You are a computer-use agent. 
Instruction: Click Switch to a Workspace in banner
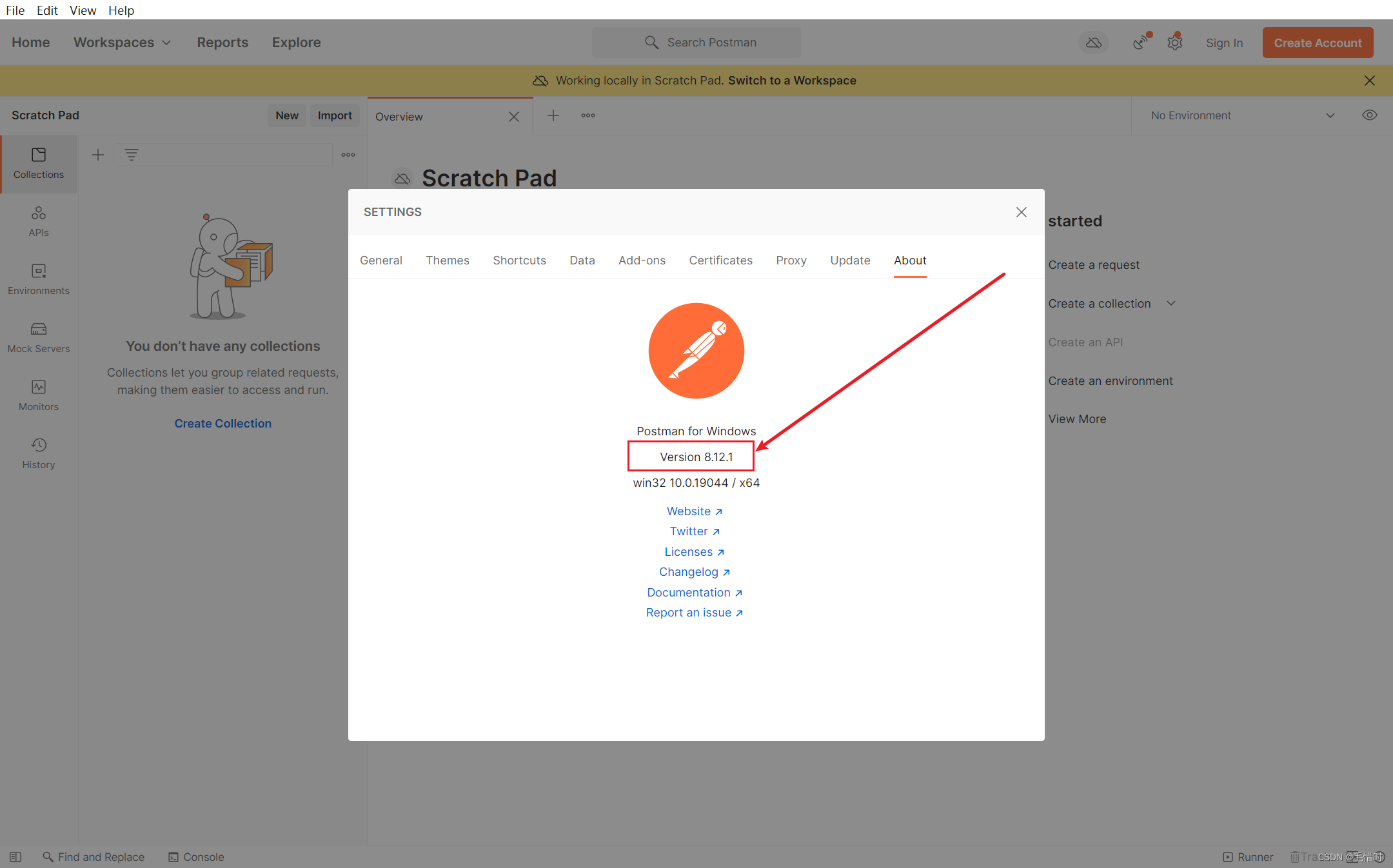792,81
